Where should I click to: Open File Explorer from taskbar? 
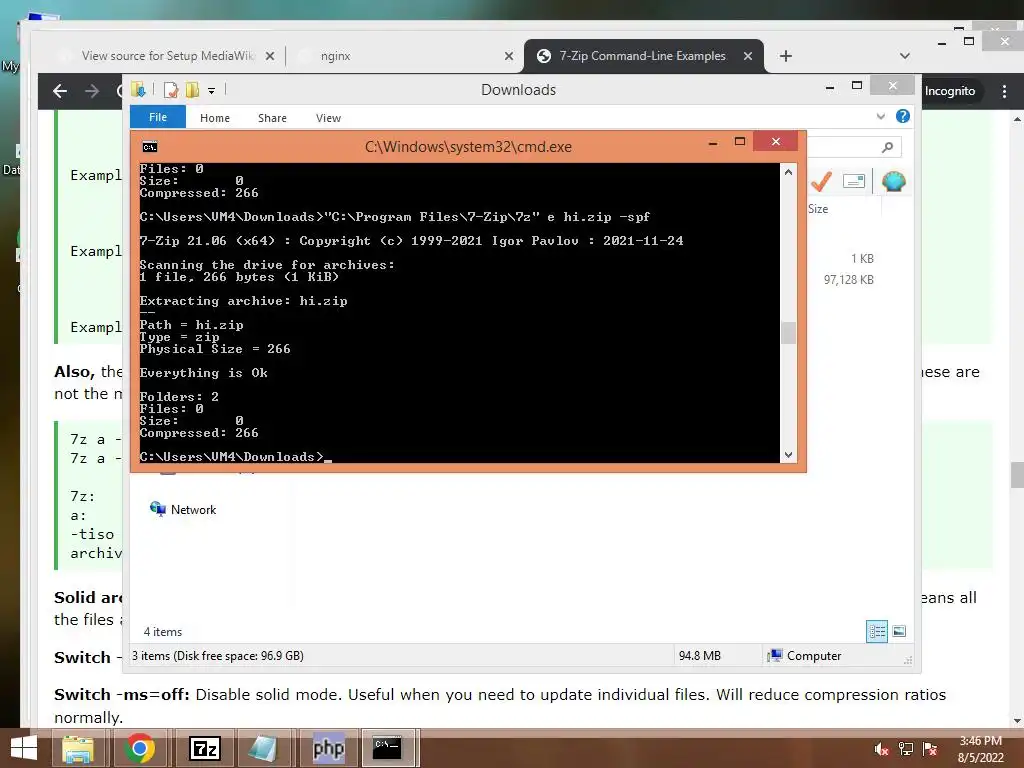[x=78, y=748]
